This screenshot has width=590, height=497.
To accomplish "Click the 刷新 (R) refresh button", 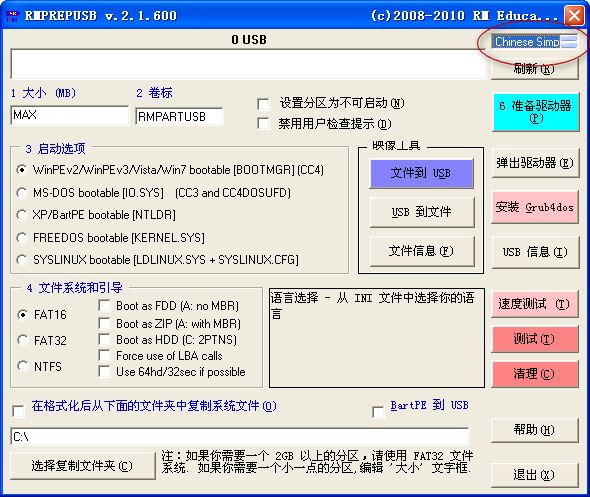I will (x=534, y=69).
